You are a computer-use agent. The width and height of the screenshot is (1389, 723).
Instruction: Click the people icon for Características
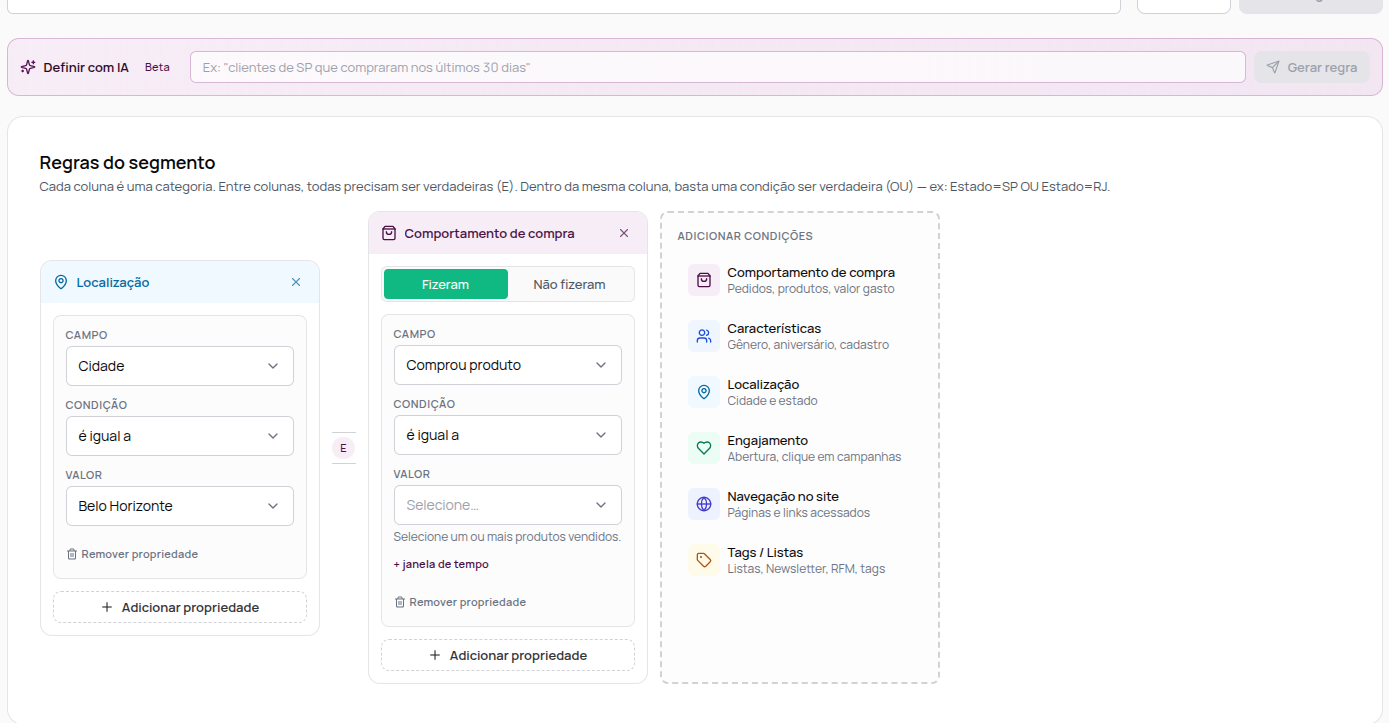point(704,336)
